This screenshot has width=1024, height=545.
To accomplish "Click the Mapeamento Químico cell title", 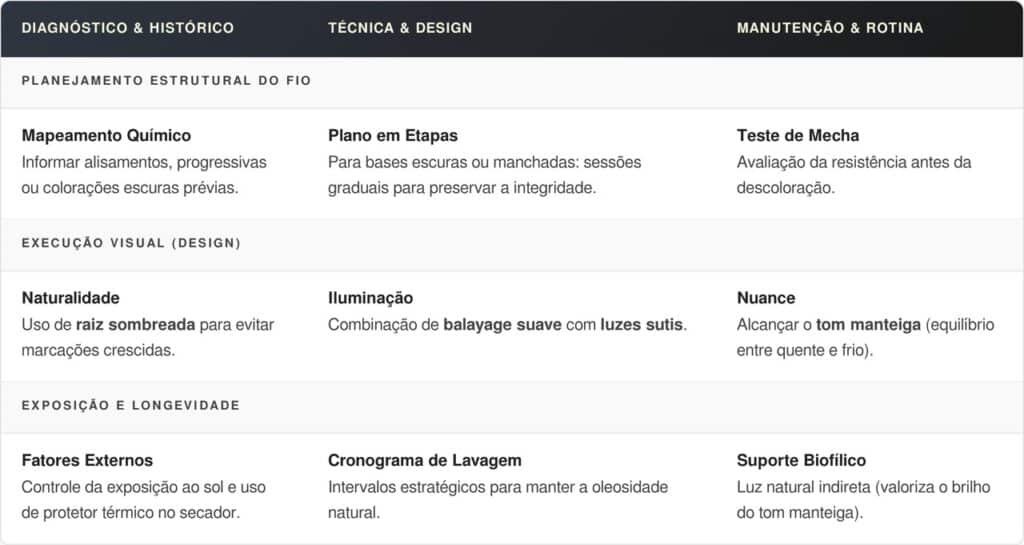I will click(x=106, y=135).
